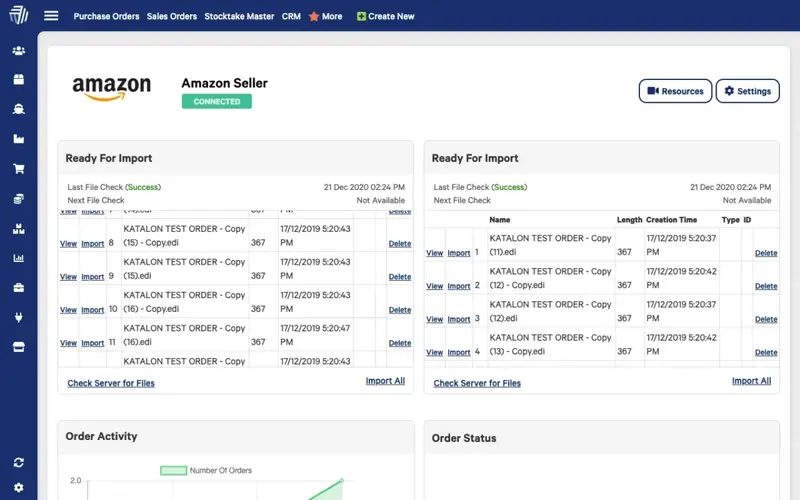The height and width of the screenshot is (500, 800).
Task: Click the briefcase icon in sidebar
Action: click(18, 288)
